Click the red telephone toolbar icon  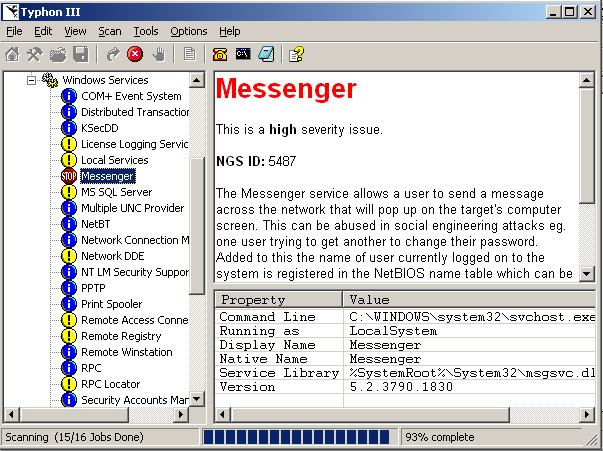click(220, 54)
